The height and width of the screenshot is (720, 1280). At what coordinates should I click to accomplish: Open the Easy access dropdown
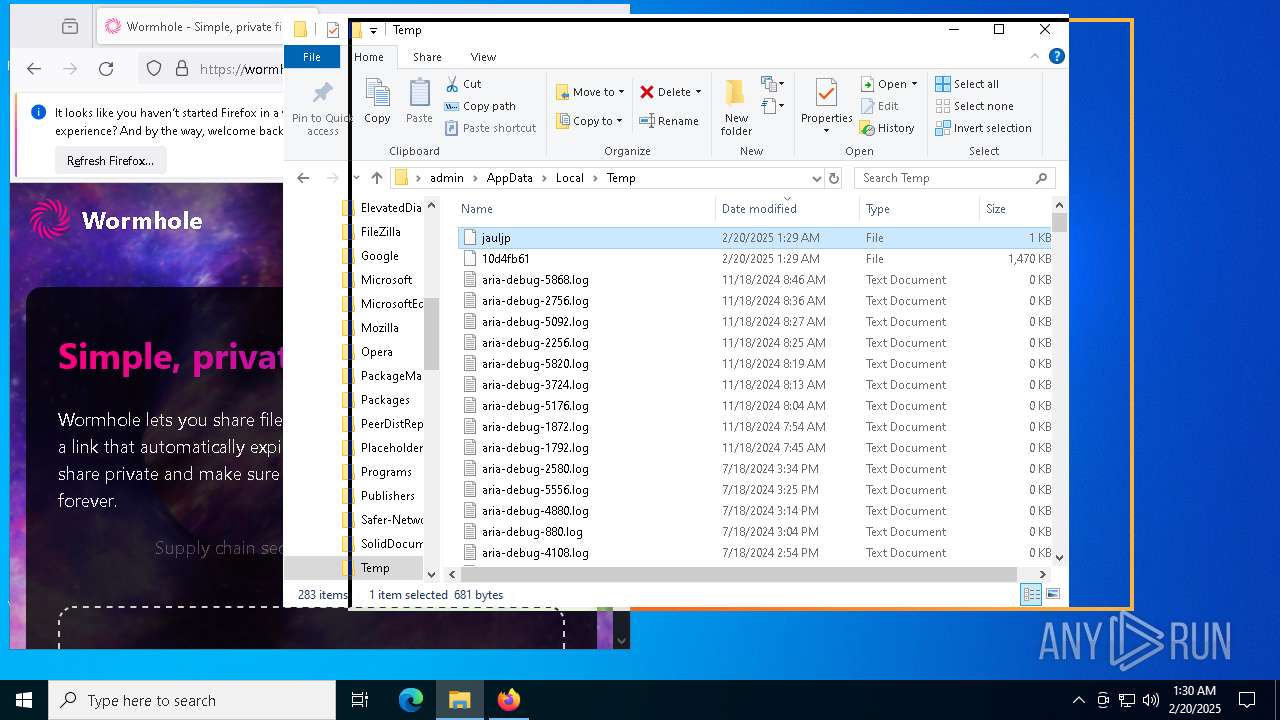pyautogui.click(x=771, y=105)
